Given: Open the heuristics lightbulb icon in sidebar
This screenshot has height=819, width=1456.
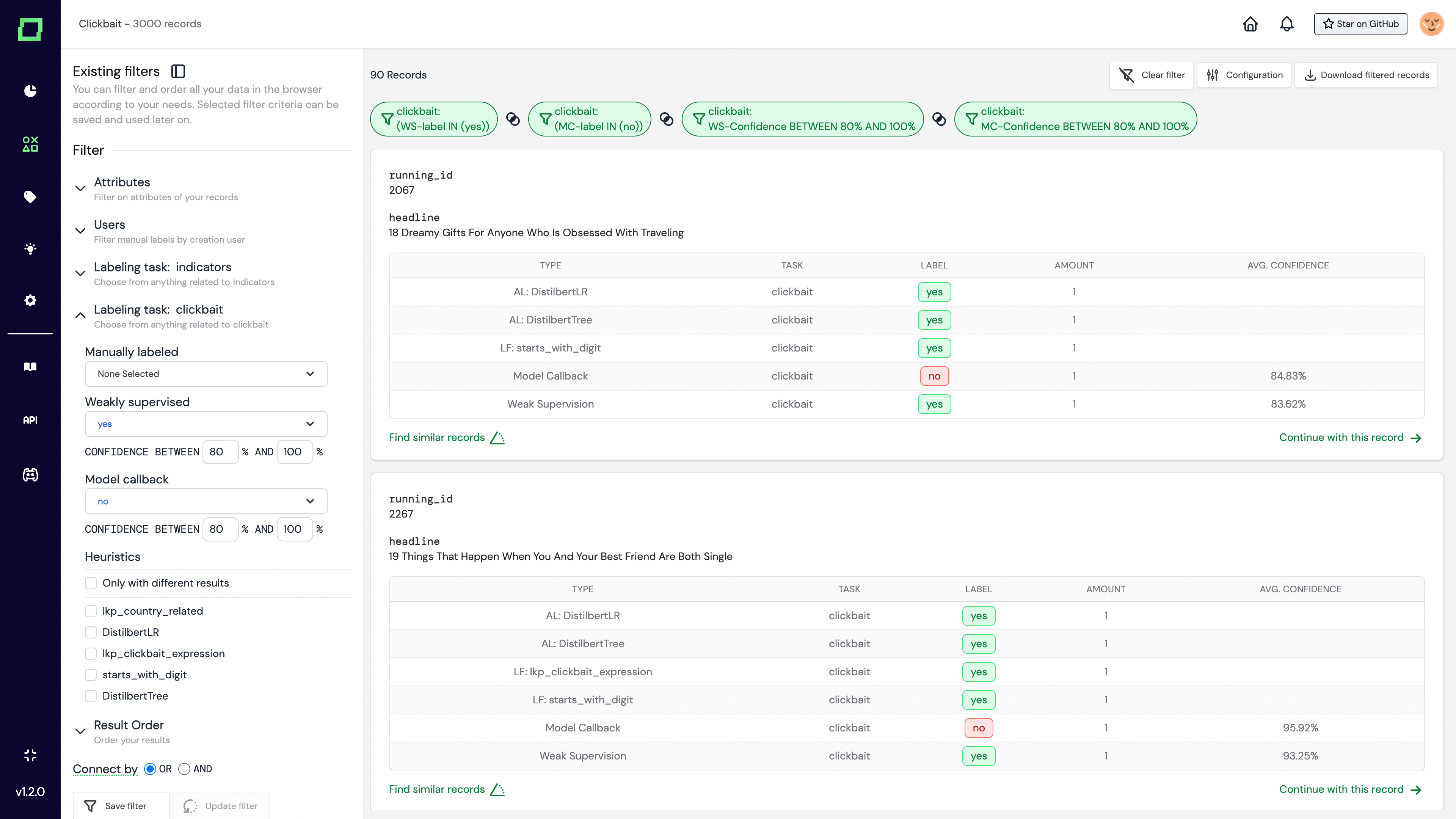Looking at the screenshot, I should pyautogui.click(x=30, y=249).
